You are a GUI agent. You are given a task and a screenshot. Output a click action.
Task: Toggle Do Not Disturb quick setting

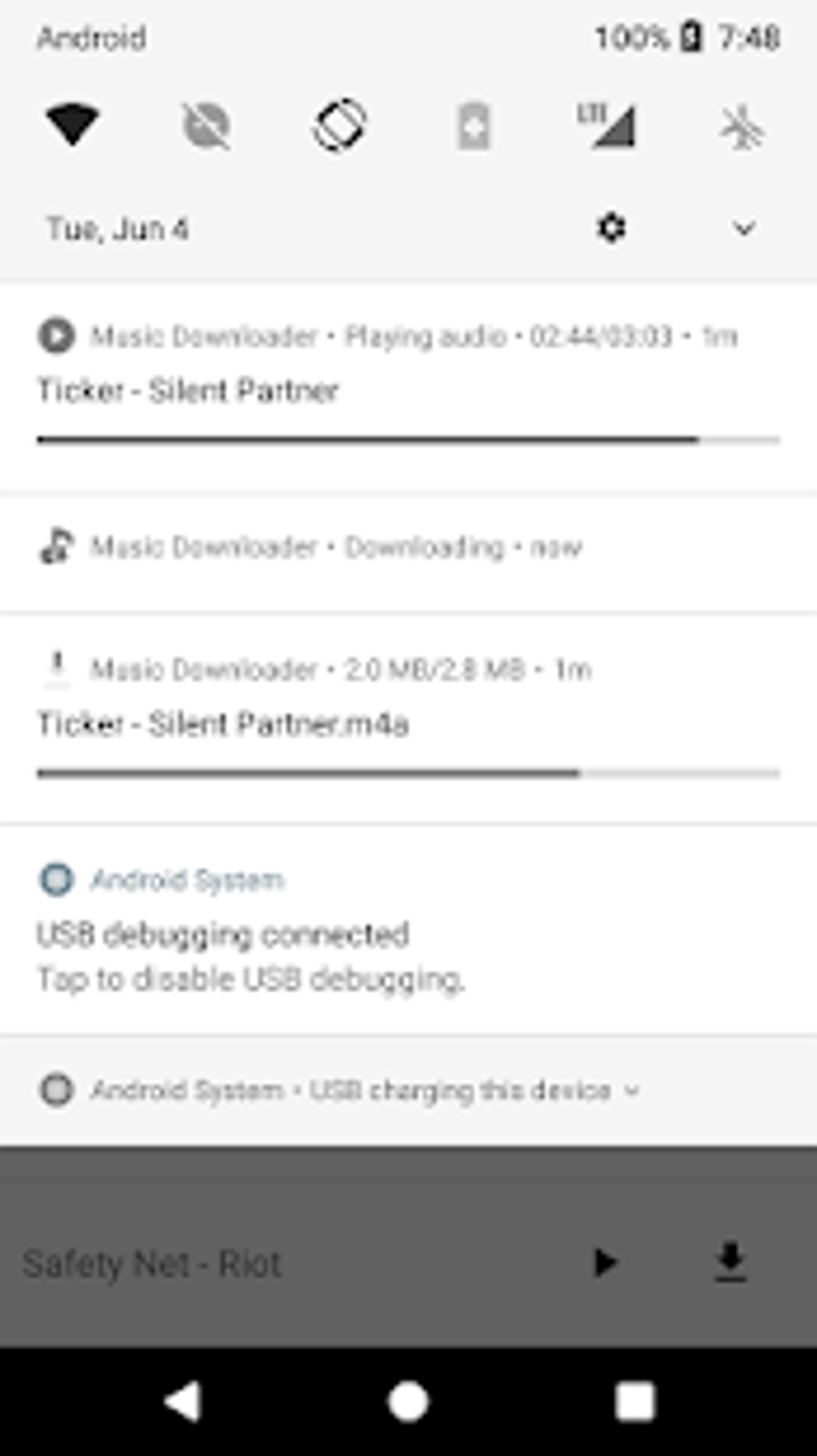coord(207,126)
